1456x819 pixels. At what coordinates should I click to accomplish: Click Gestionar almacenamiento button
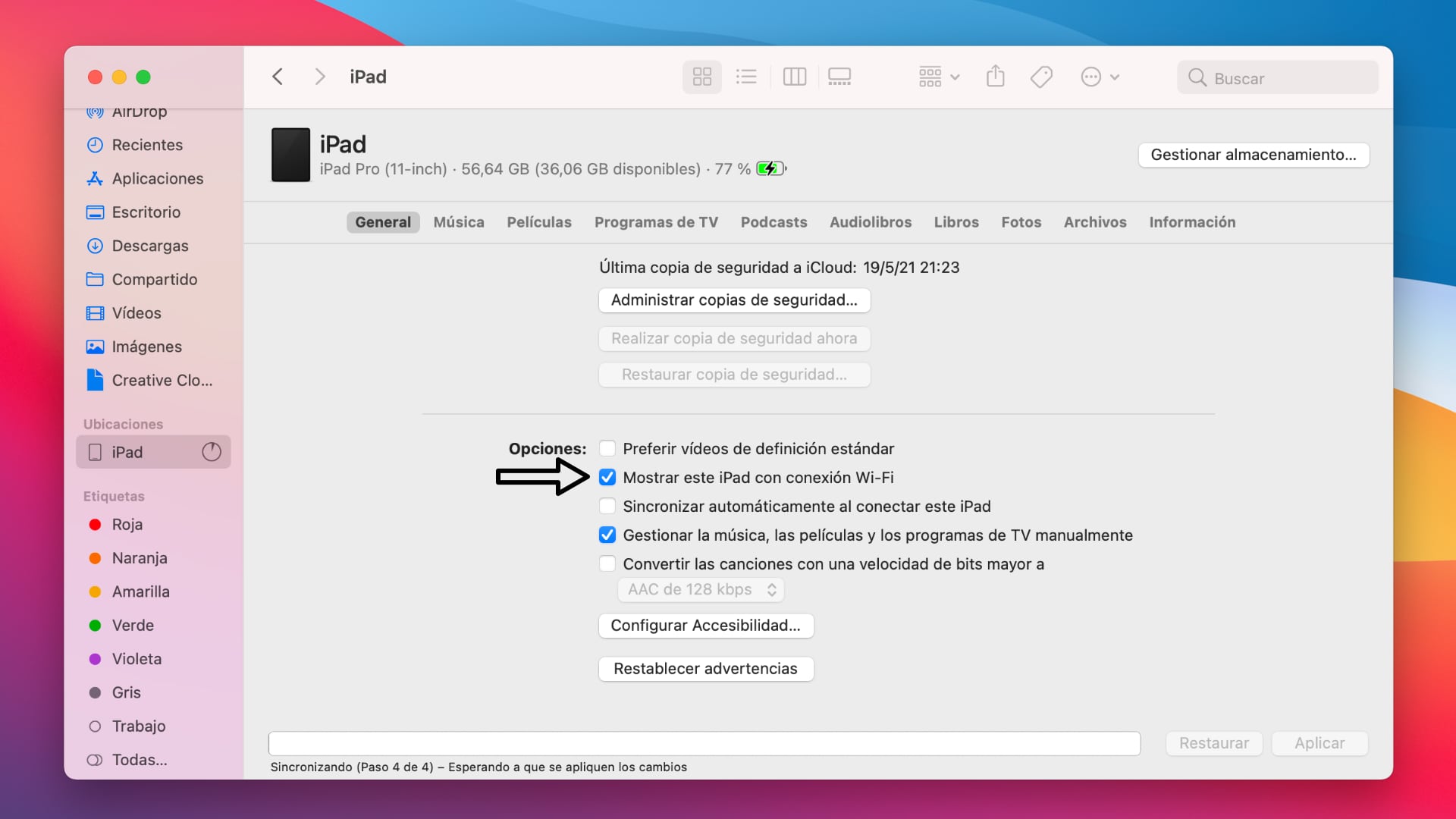1253,155
